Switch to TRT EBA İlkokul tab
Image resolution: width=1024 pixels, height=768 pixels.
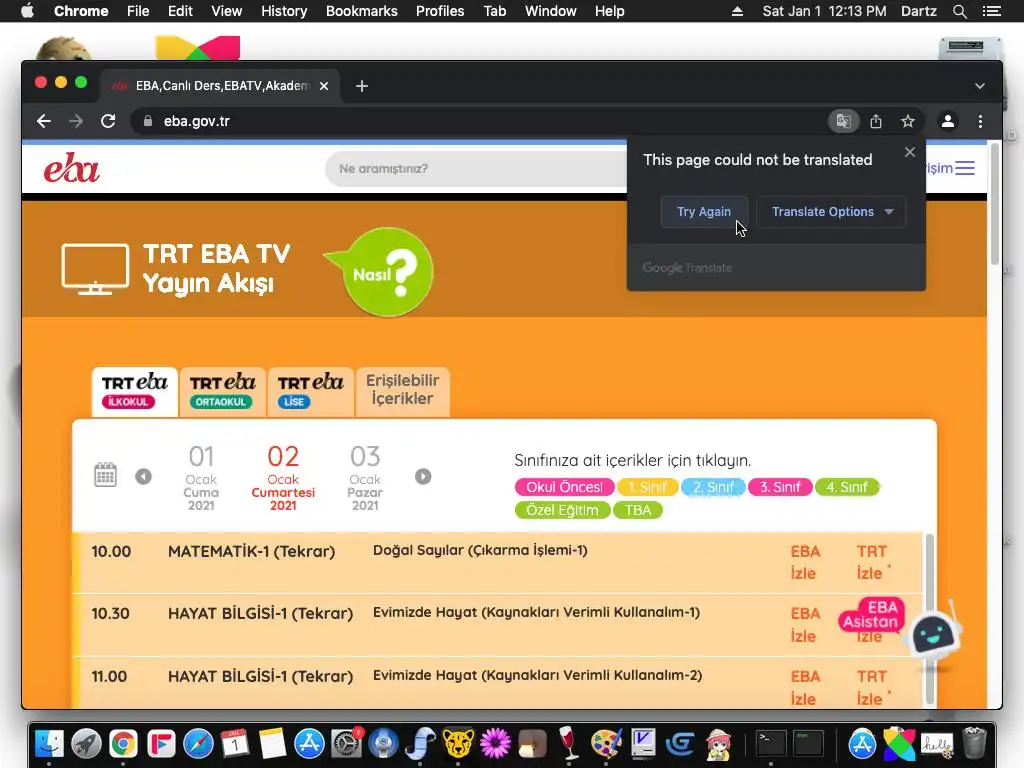135,391
